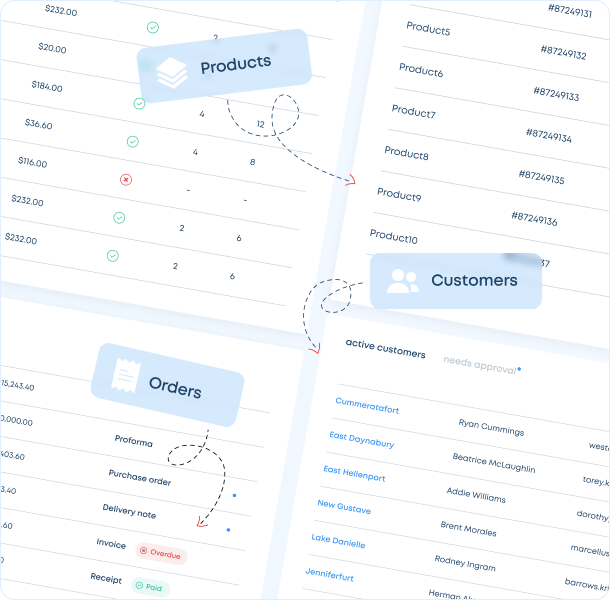Screen dimensions: 610x600
Task: Click the Overdue status badge on Invoice
Action: pyautogui.click(x=161, y=553)
